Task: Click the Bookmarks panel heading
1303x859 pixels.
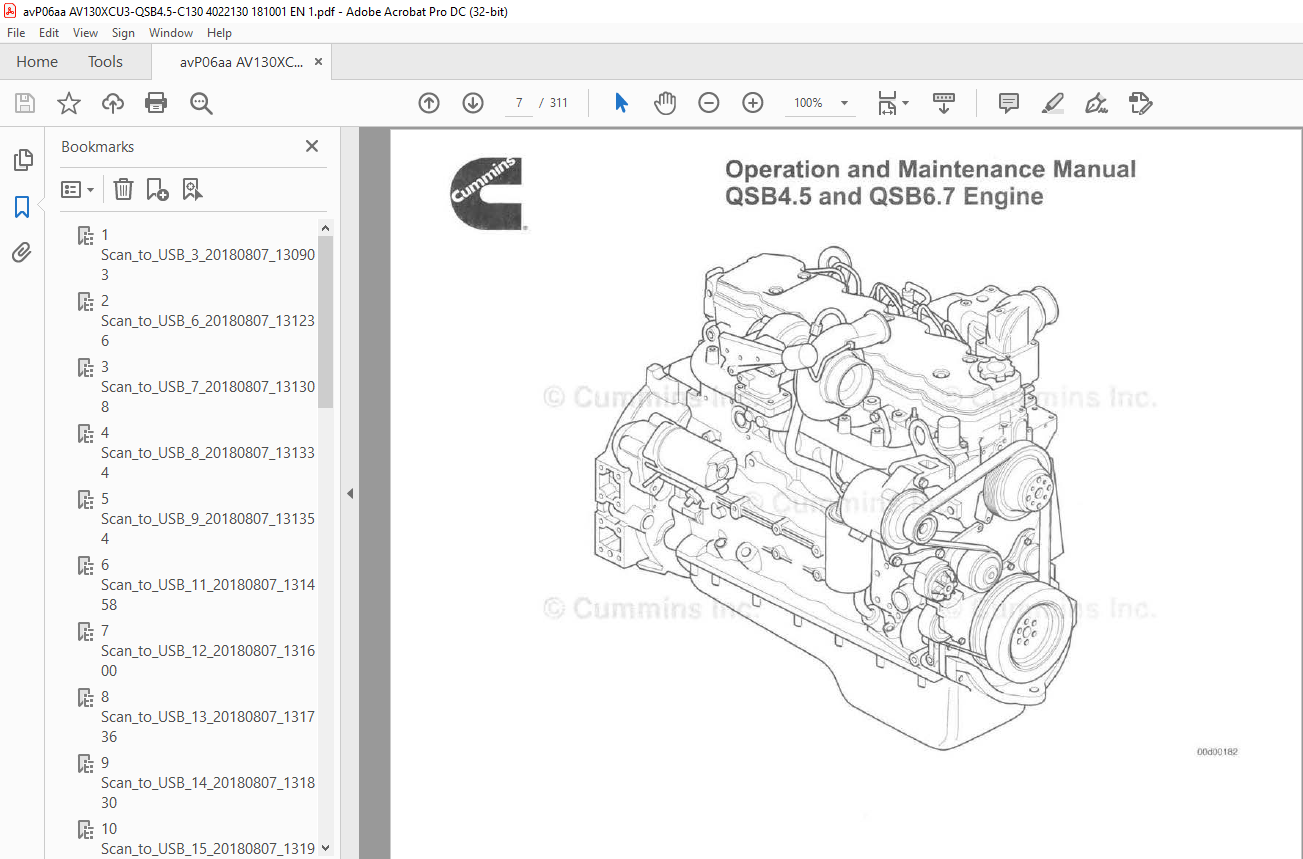Action: tap(97, 146)
